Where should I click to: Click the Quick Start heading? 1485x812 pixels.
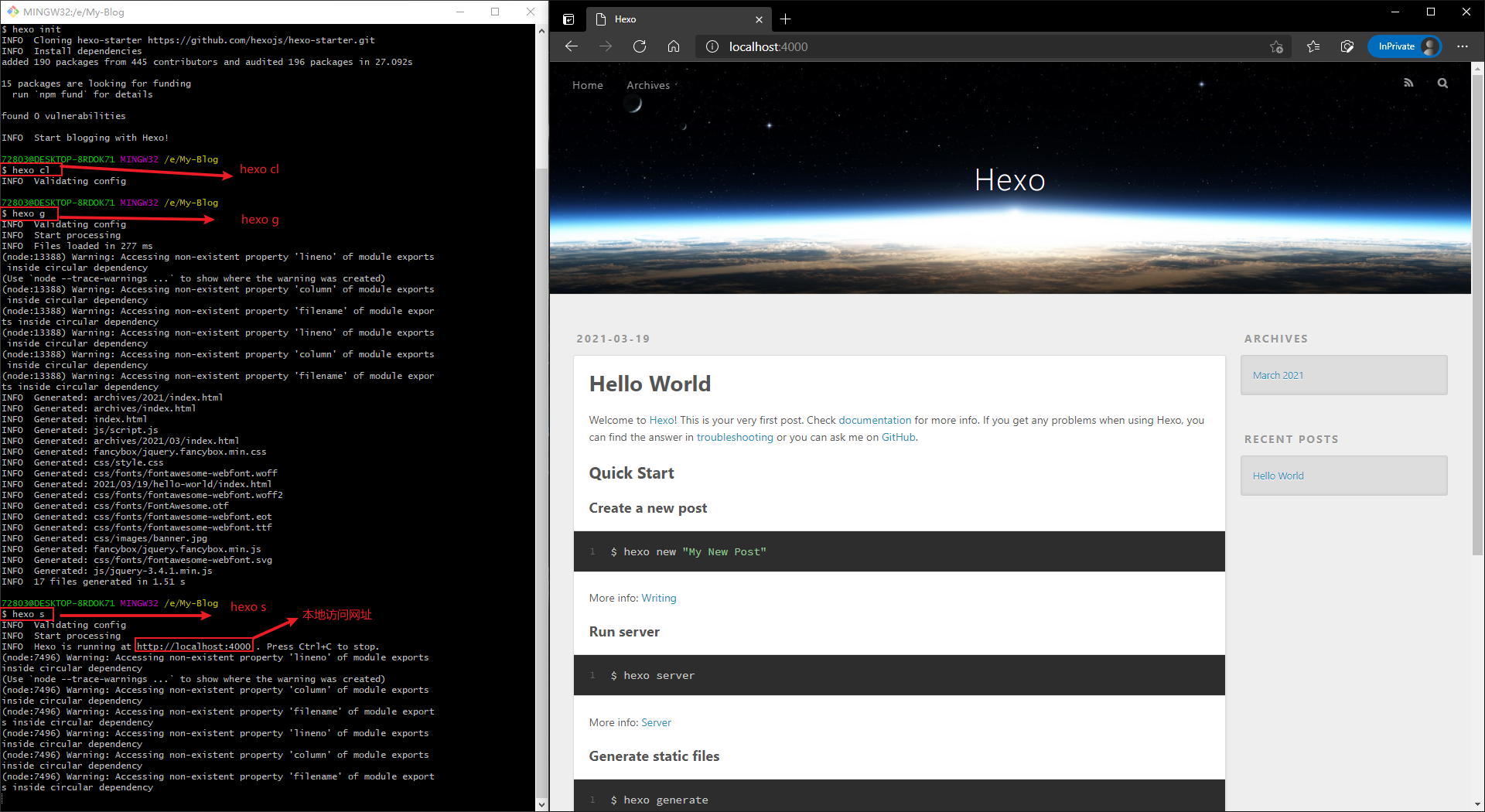631,473
